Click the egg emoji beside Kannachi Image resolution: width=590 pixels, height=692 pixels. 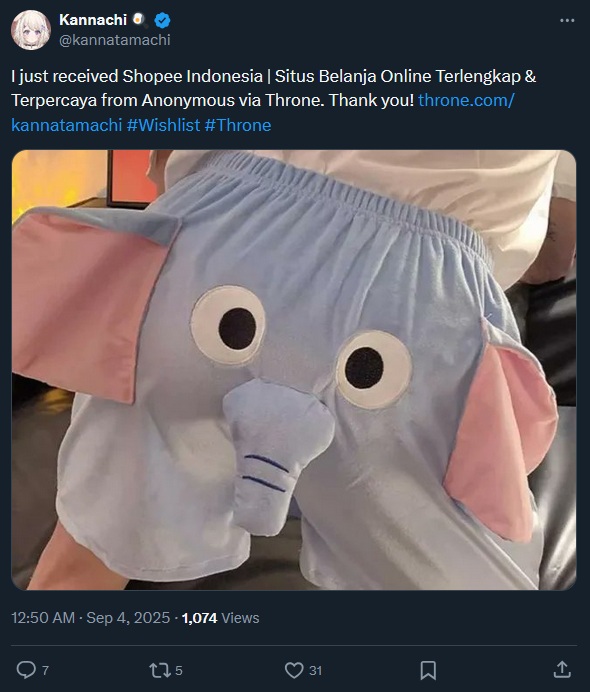click(x=139, y=20)
